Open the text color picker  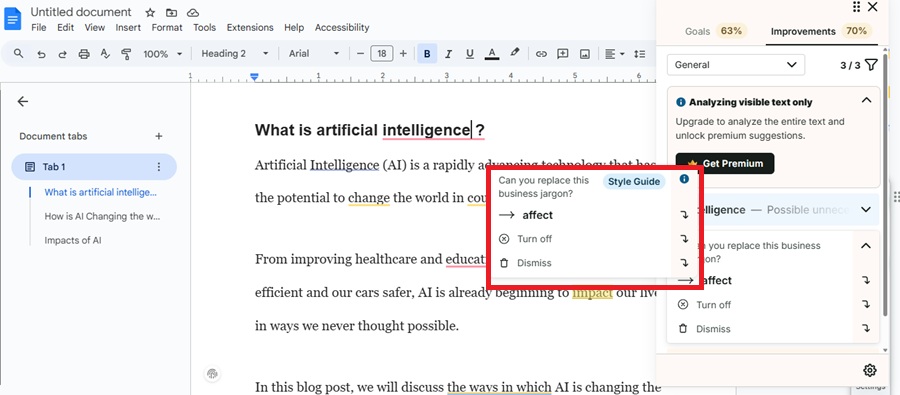click(x=491, y=54)
